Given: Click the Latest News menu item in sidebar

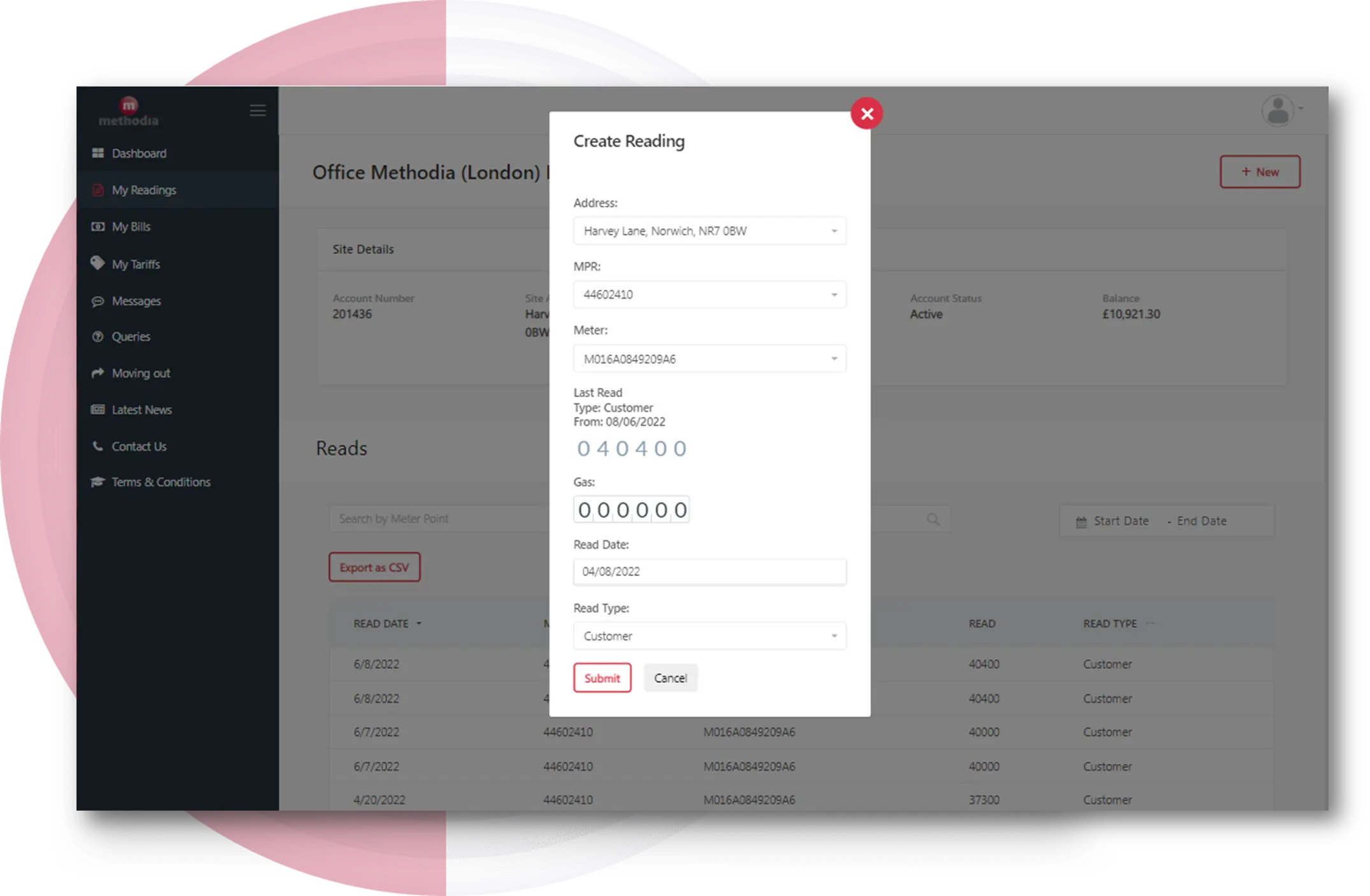Looking at the screenshot, I should [x=143, y=409].
